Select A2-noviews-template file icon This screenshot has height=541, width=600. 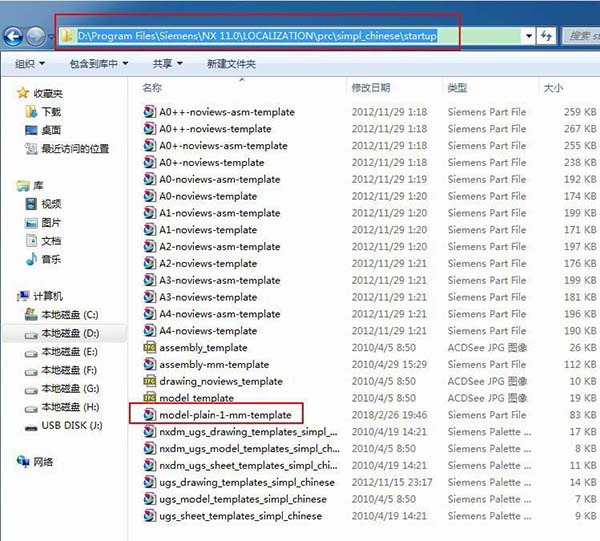pos(150,263)
